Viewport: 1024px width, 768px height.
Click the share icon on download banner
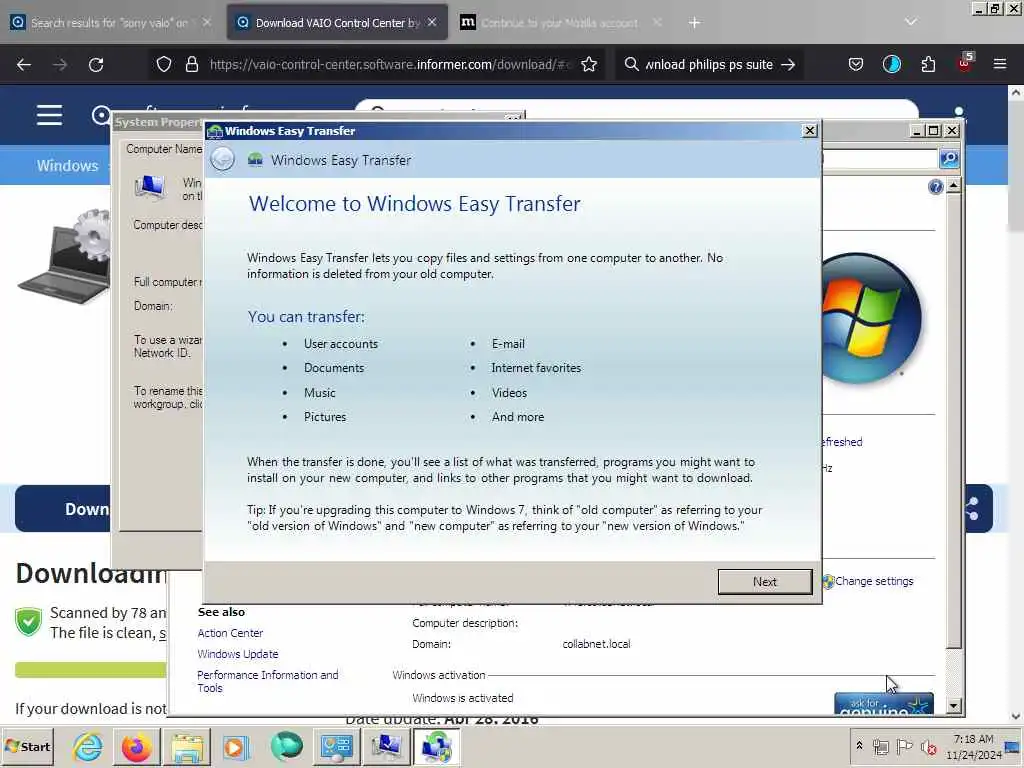coord(972,509)
